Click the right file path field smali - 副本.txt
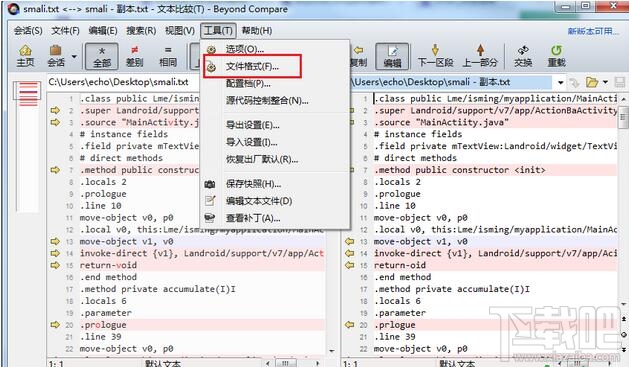Screen dimensions: 629x367 click(x=451, y=82)
